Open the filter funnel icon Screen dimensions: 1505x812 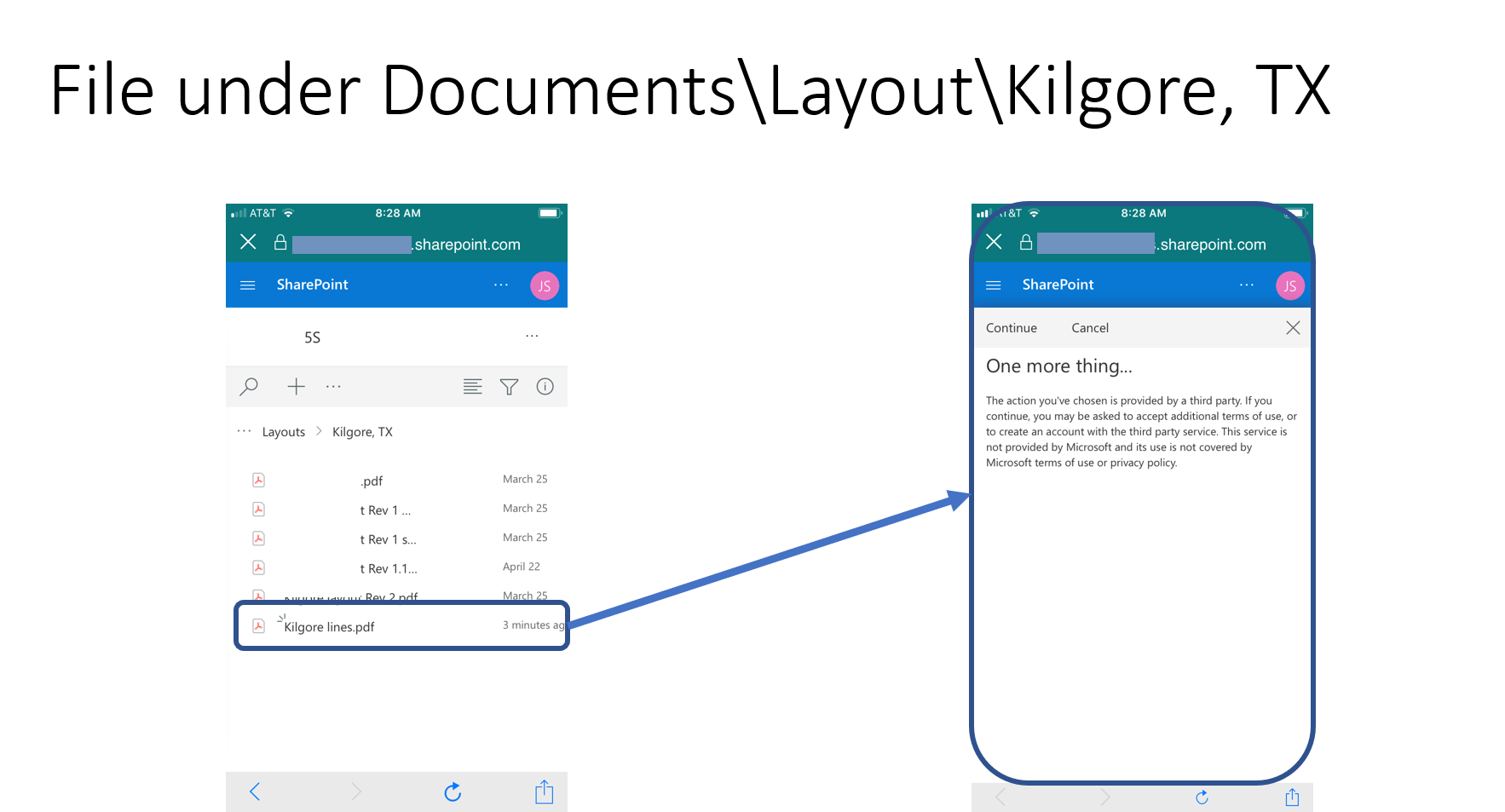(x=509, y=387)
